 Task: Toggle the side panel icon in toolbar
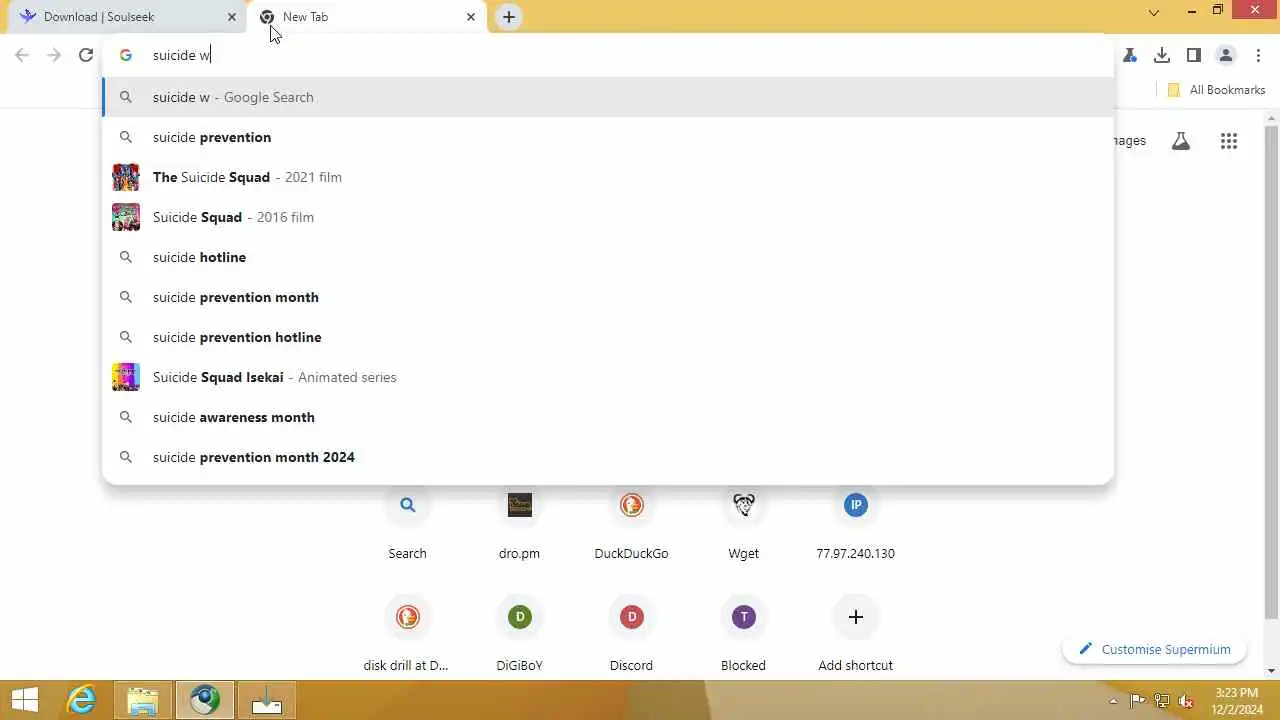click(1193, 55)
